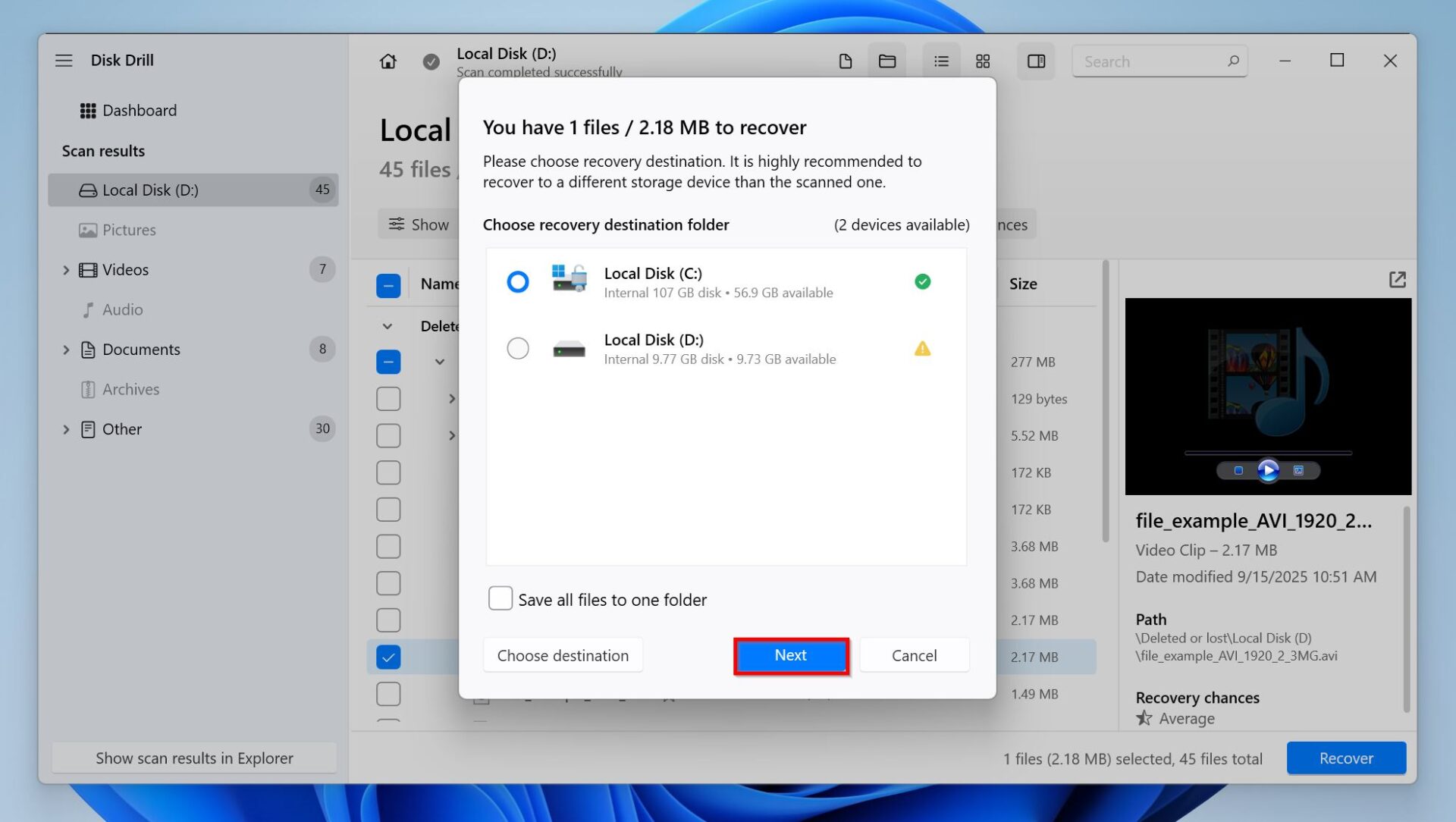Choose destination folder manually
The width and height of the screenshot is (1456, 822).
[563, 655]
